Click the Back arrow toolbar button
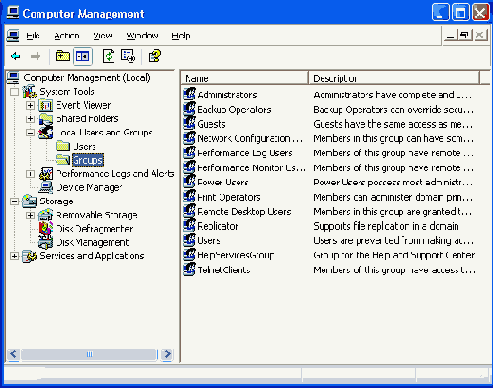The width and height of the screenshot is (493, 388). click(16, 56)
